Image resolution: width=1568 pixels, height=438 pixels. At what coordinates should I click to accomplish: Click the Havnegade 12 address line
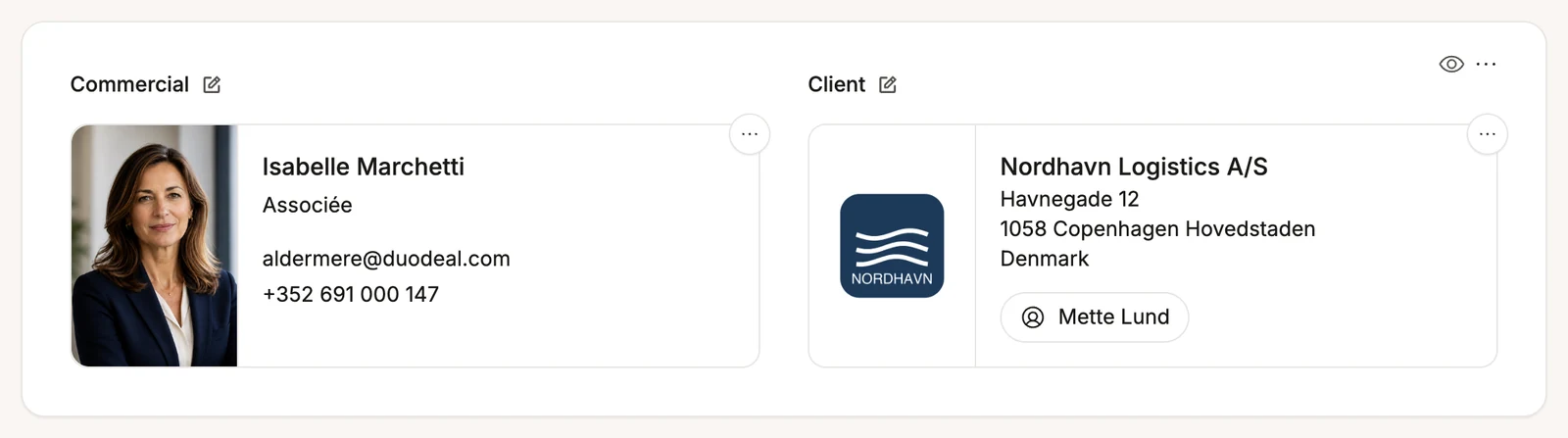point(1070,199)
